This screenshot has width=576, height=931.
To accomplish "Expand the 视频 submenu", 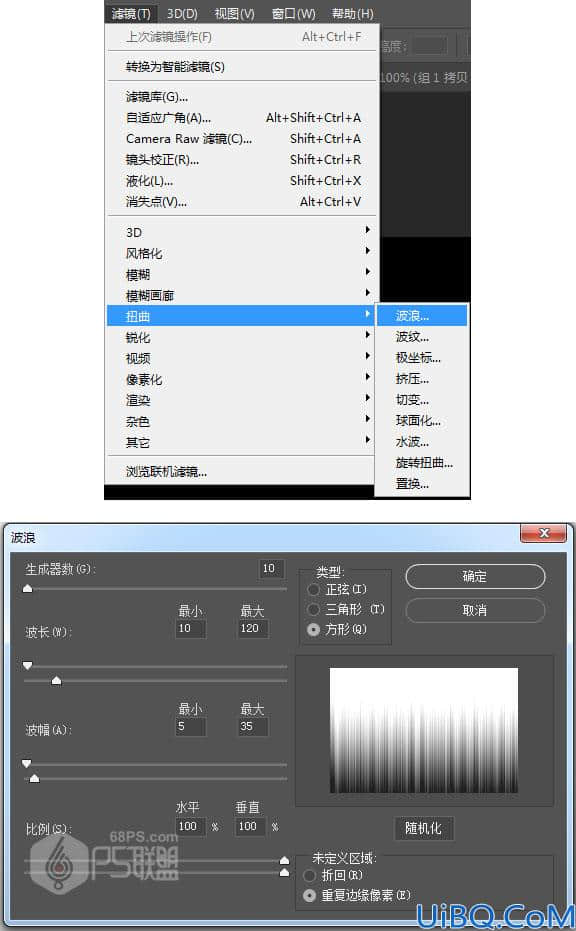I will (x=242, y=358).
